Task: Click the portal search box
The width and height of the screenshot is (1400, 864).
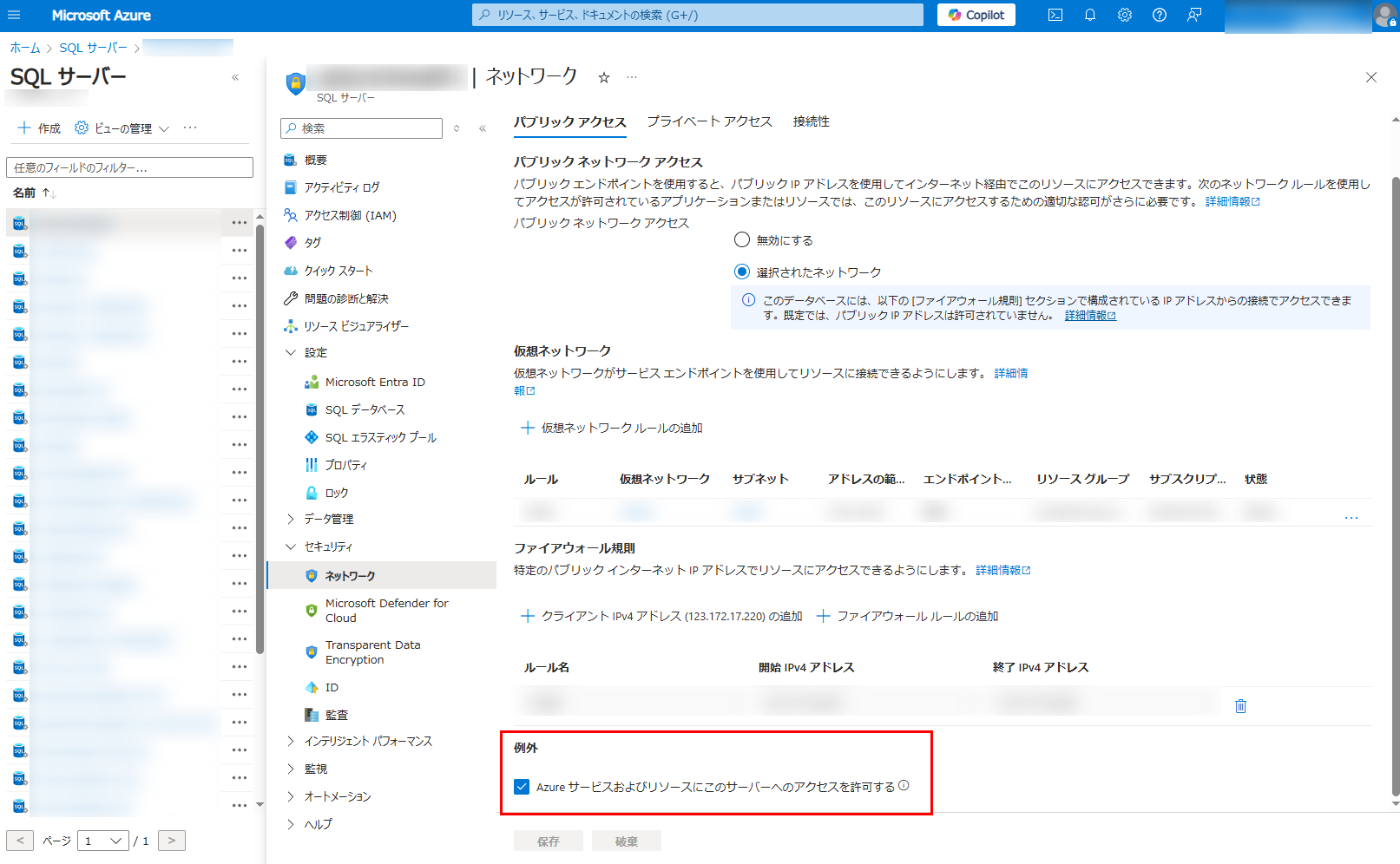Action: [698, 15]
